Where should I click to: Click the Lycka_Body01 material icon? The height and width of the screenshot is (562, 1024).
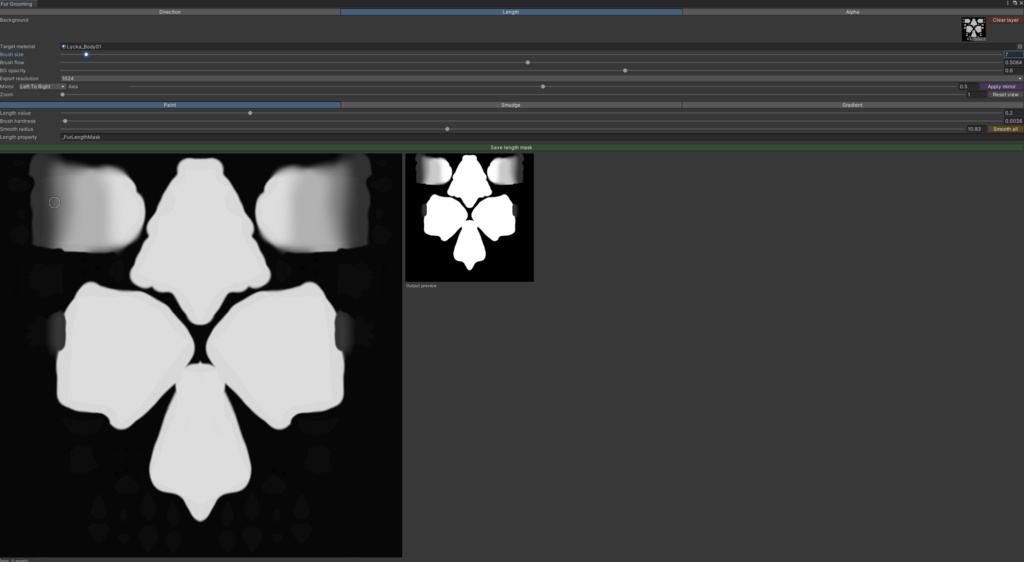tap(63, 46)
